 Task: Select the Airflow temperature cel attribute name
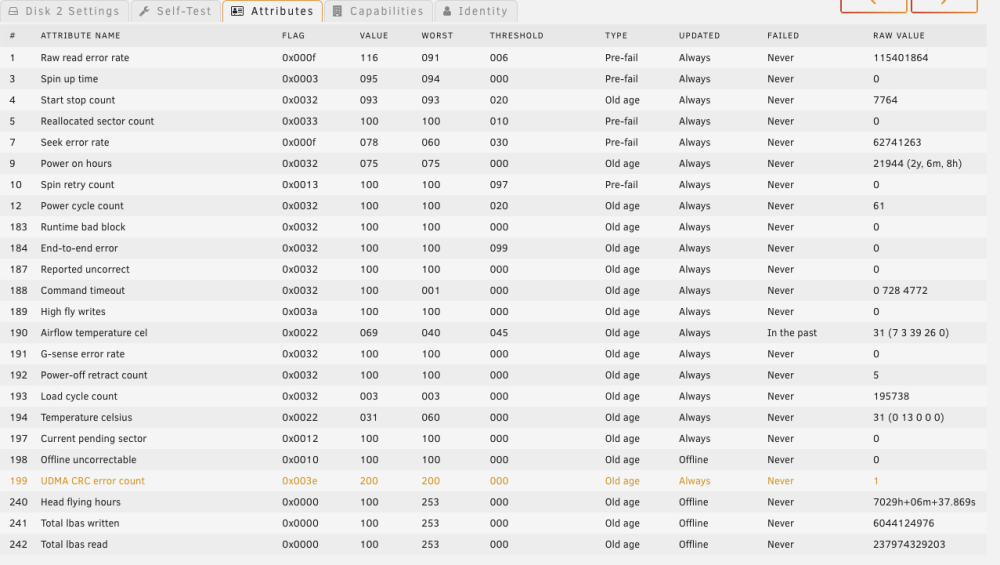tap(94, 332)
